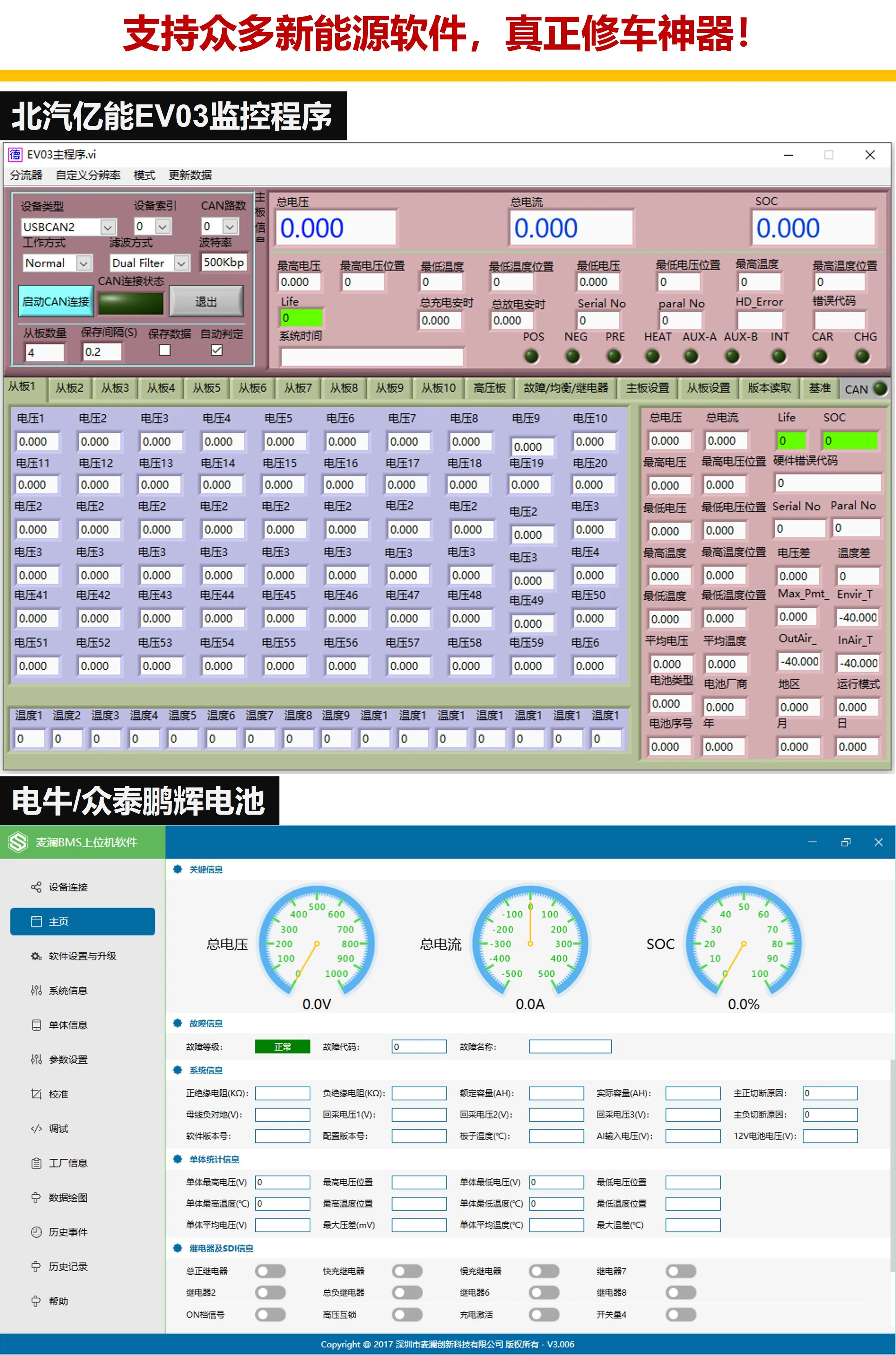The image size is (896, 1355).
Task: Uncheck the 自动判定 checkbox
Action: 217,350
